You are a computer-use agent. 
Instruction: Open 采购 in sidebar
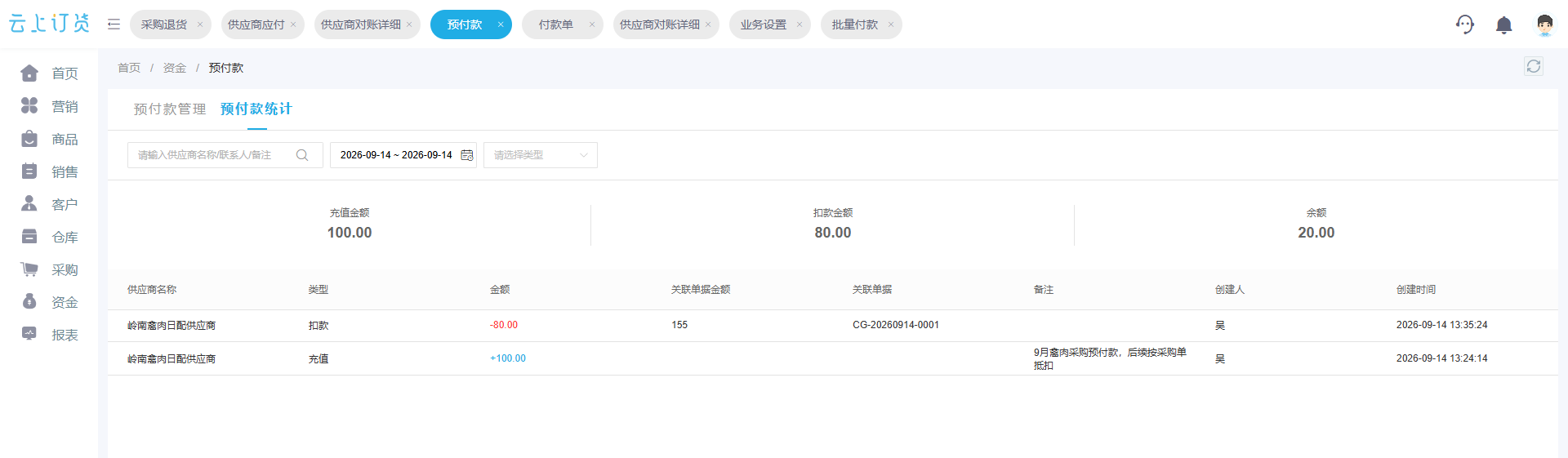tap(50, 269)
